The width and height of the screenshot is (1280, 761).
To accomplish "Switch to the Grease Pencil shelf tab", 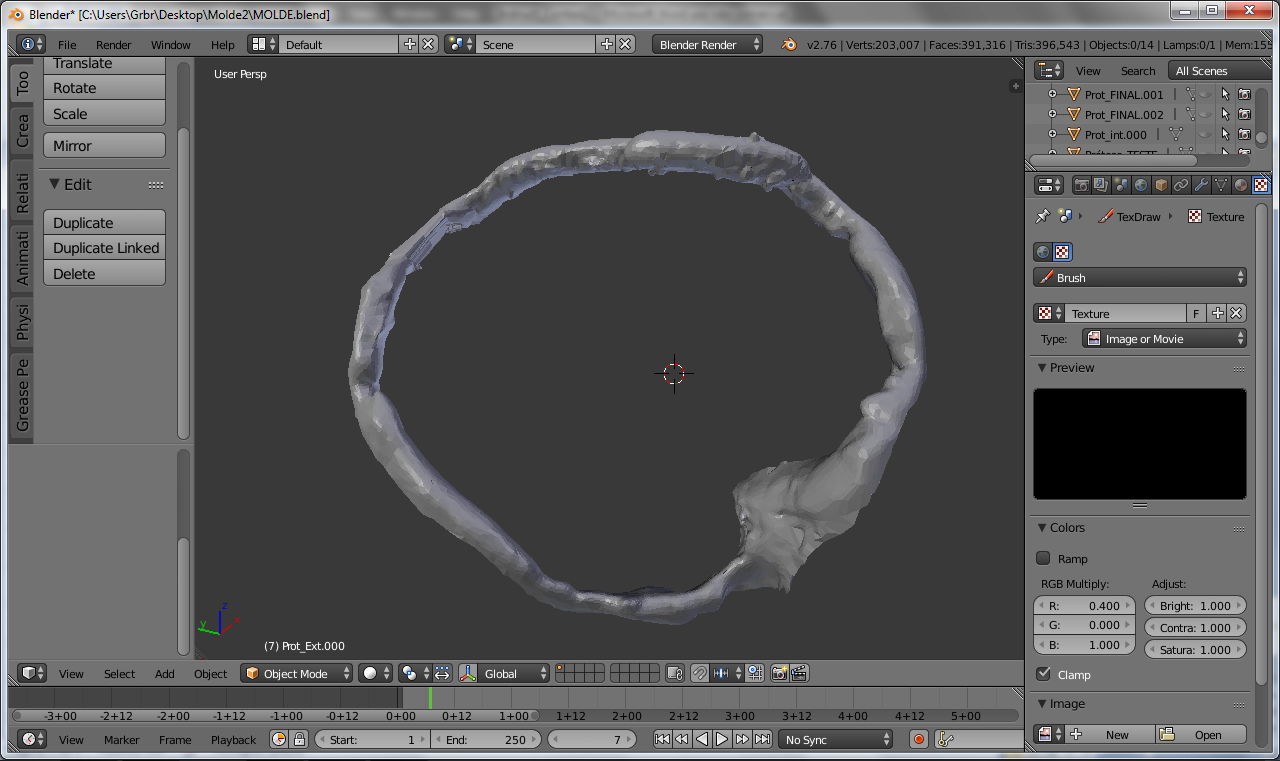I will click(22, 397).
